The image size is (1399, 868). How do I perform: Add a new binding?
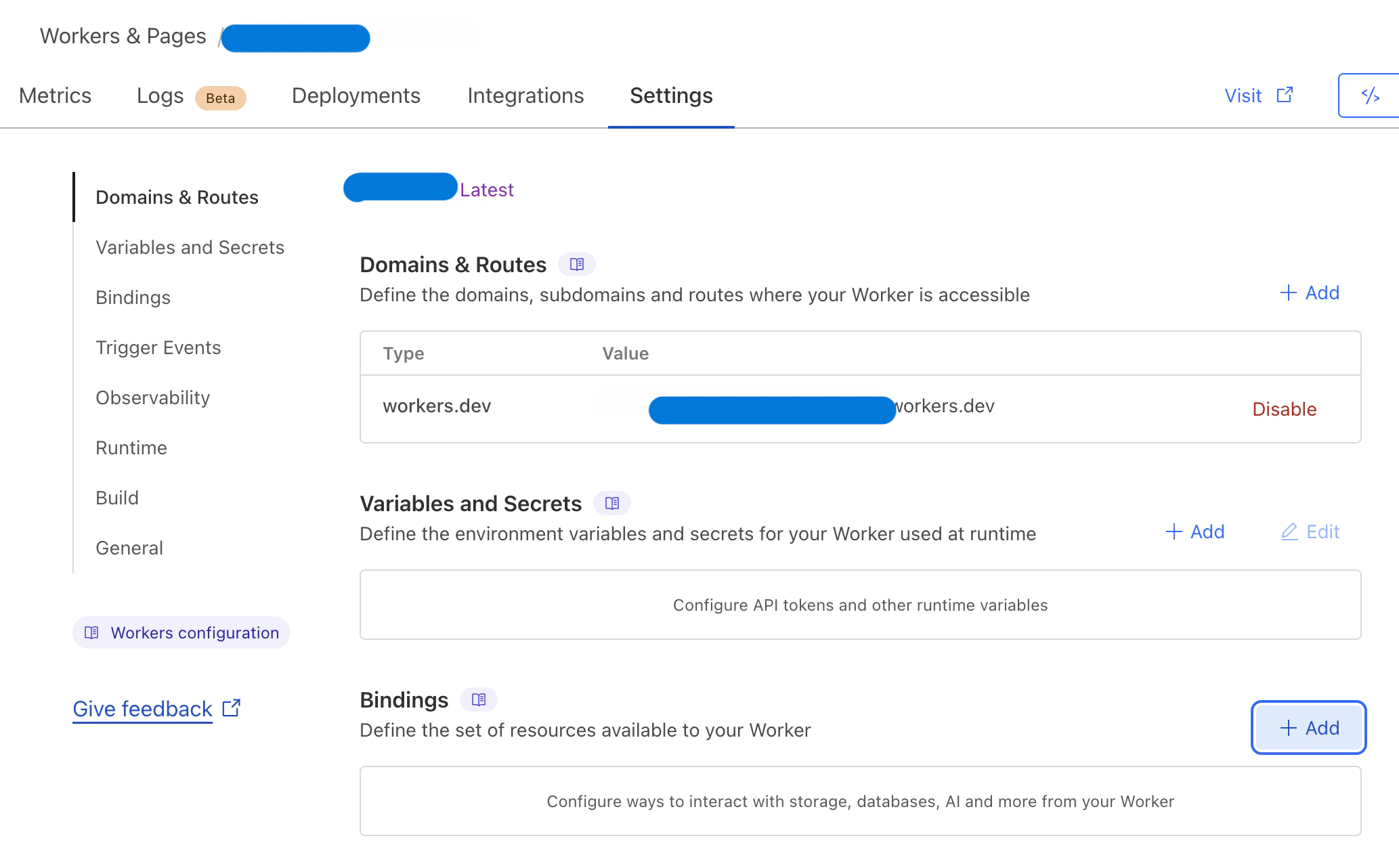coord(1309,728)
